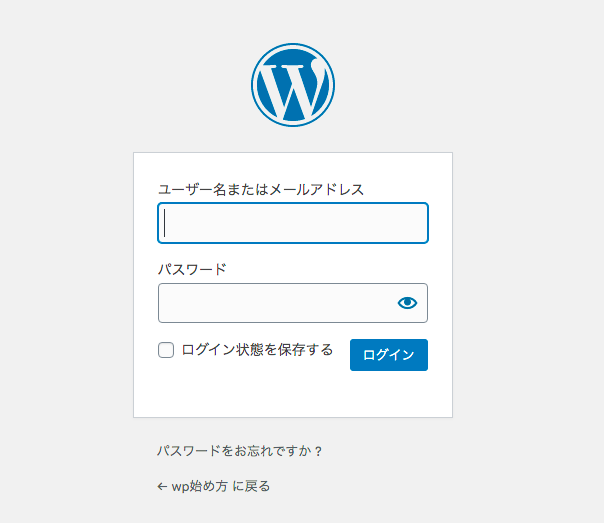Click the パスワード label above the field
Viewport: 604px width, 523px height.
coord(192,269)
